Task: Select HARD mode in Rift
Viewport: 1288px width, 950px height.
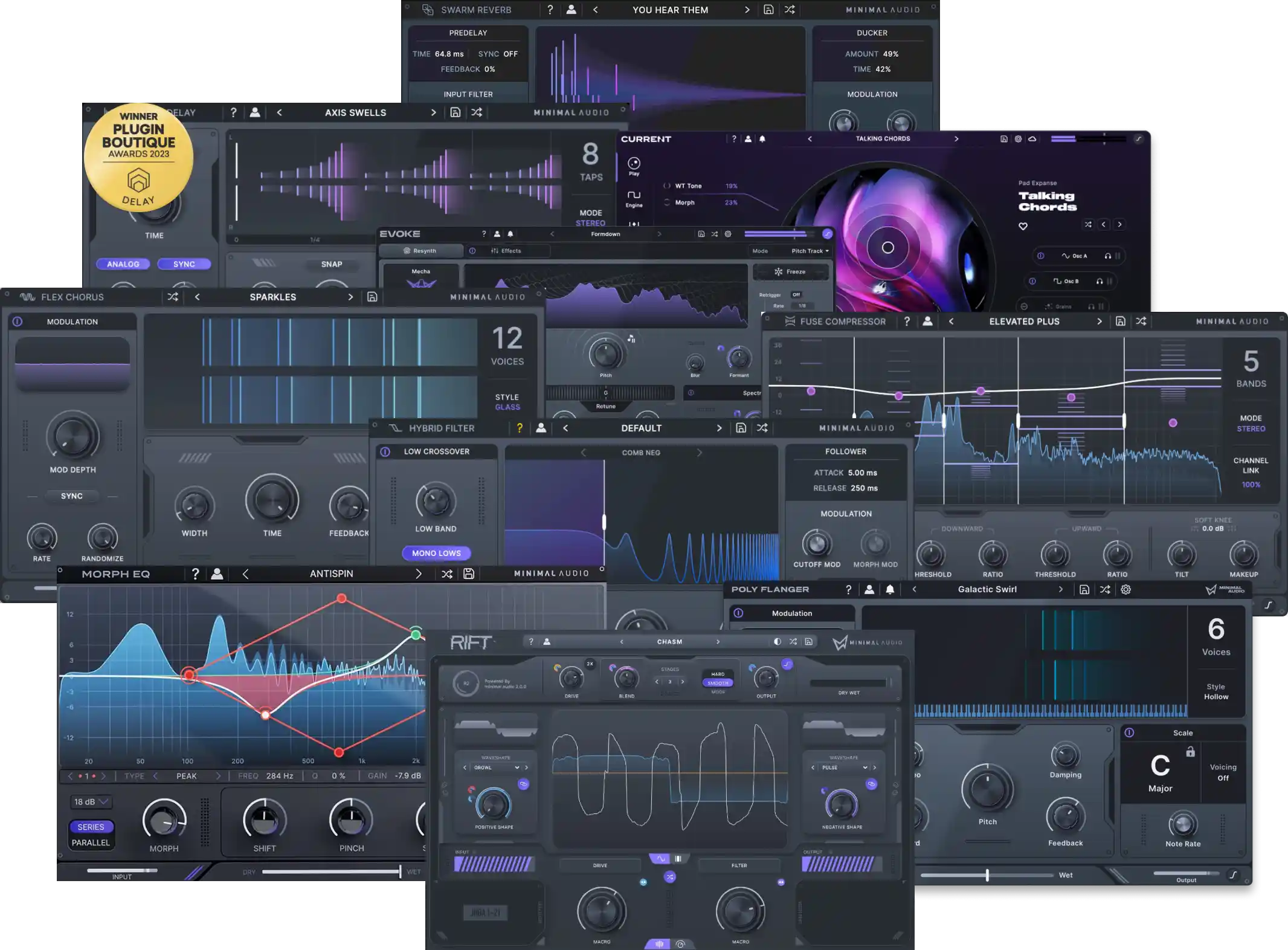Action: click(718, 674)
